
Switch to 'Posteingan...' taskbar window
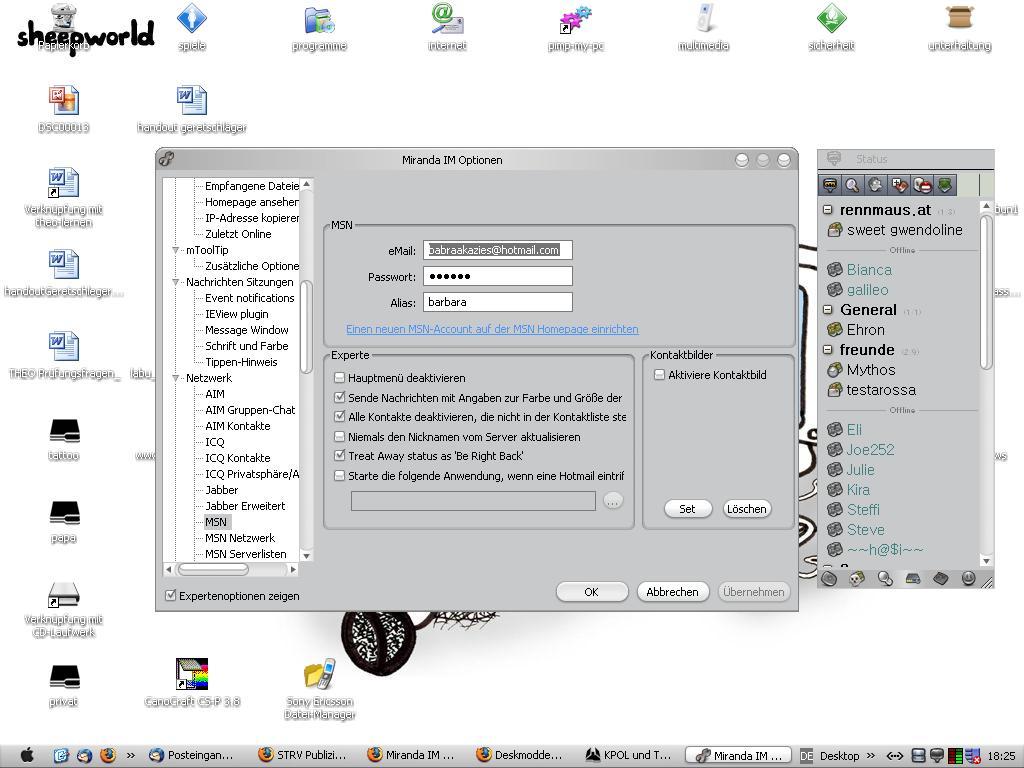click(x=191, y=756)
